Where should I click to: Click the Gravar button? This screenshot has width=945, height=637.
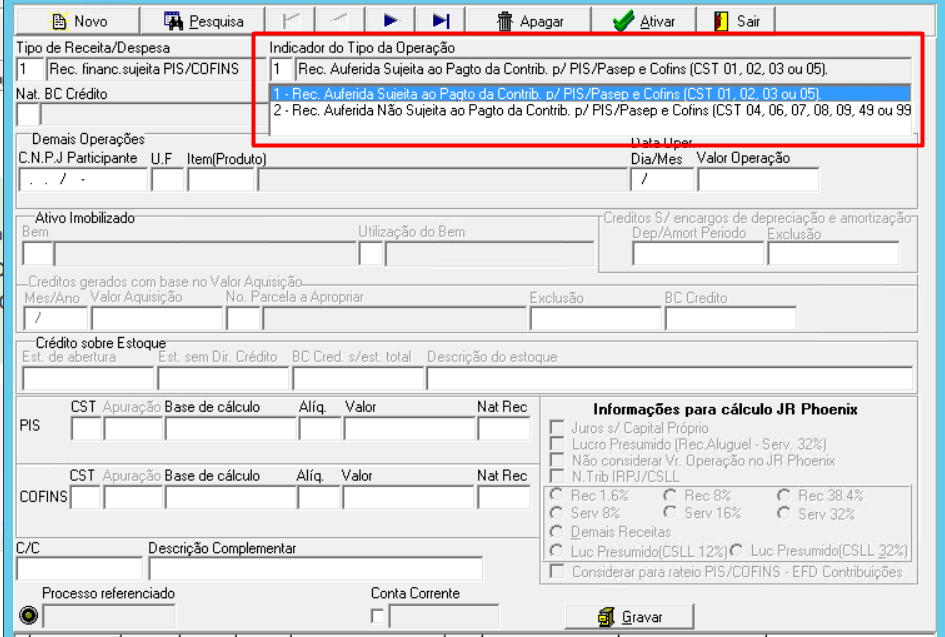coord(630,617)
